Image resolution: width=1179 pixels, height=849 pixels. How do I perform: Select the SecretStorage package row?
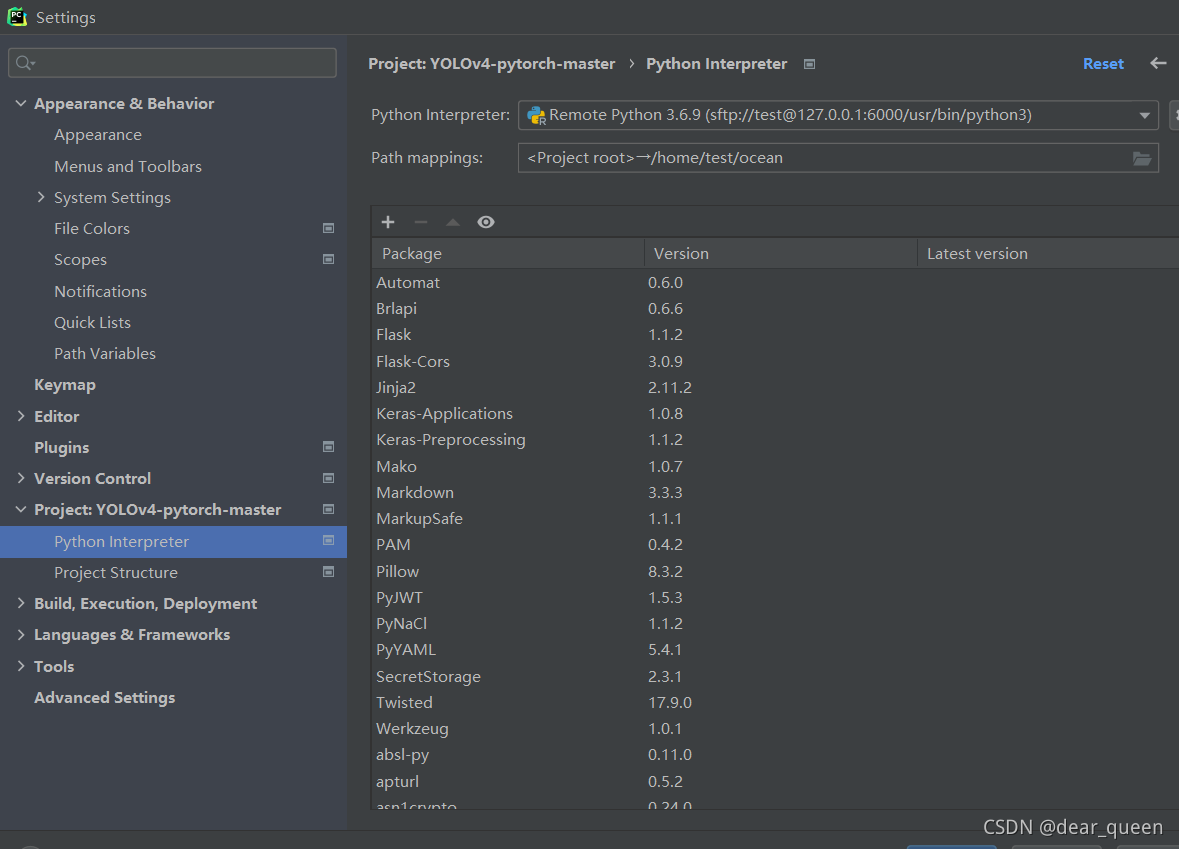[x=775, y=676]
